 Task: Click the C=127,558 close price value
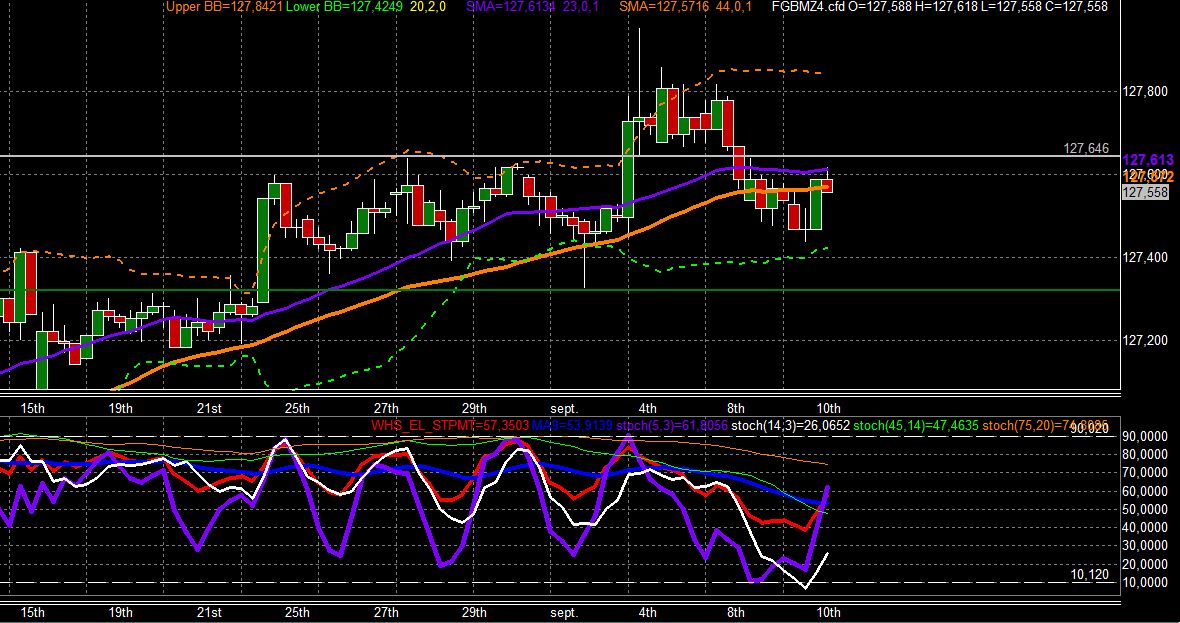1075,7
